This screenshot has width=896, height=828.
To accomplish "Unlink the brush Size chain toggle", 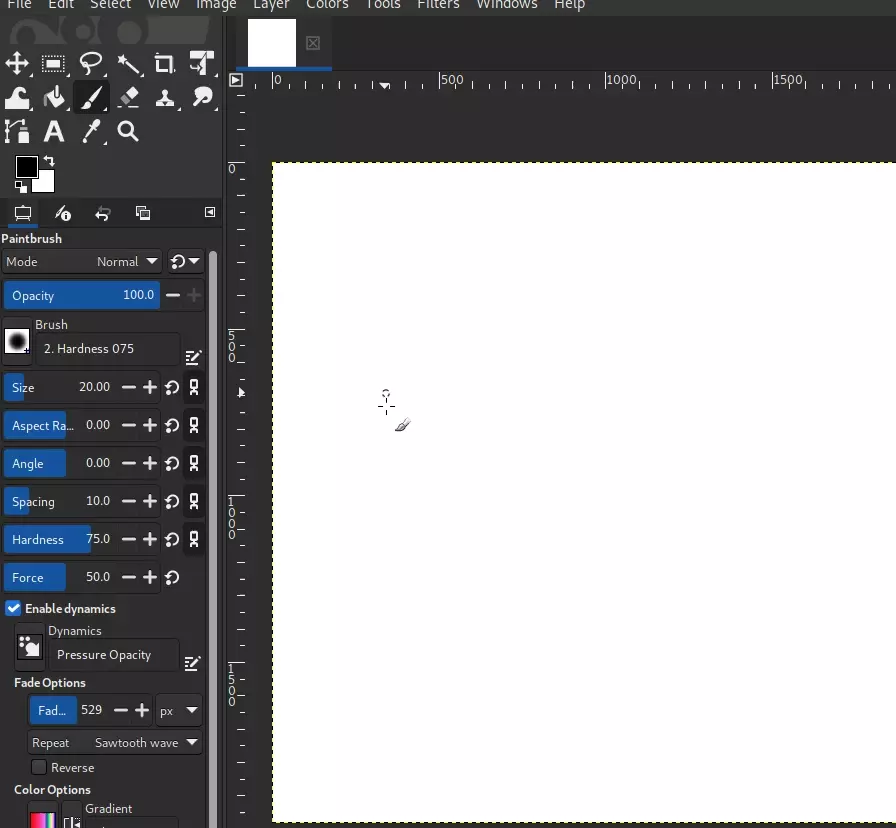I will pos(194,388).
